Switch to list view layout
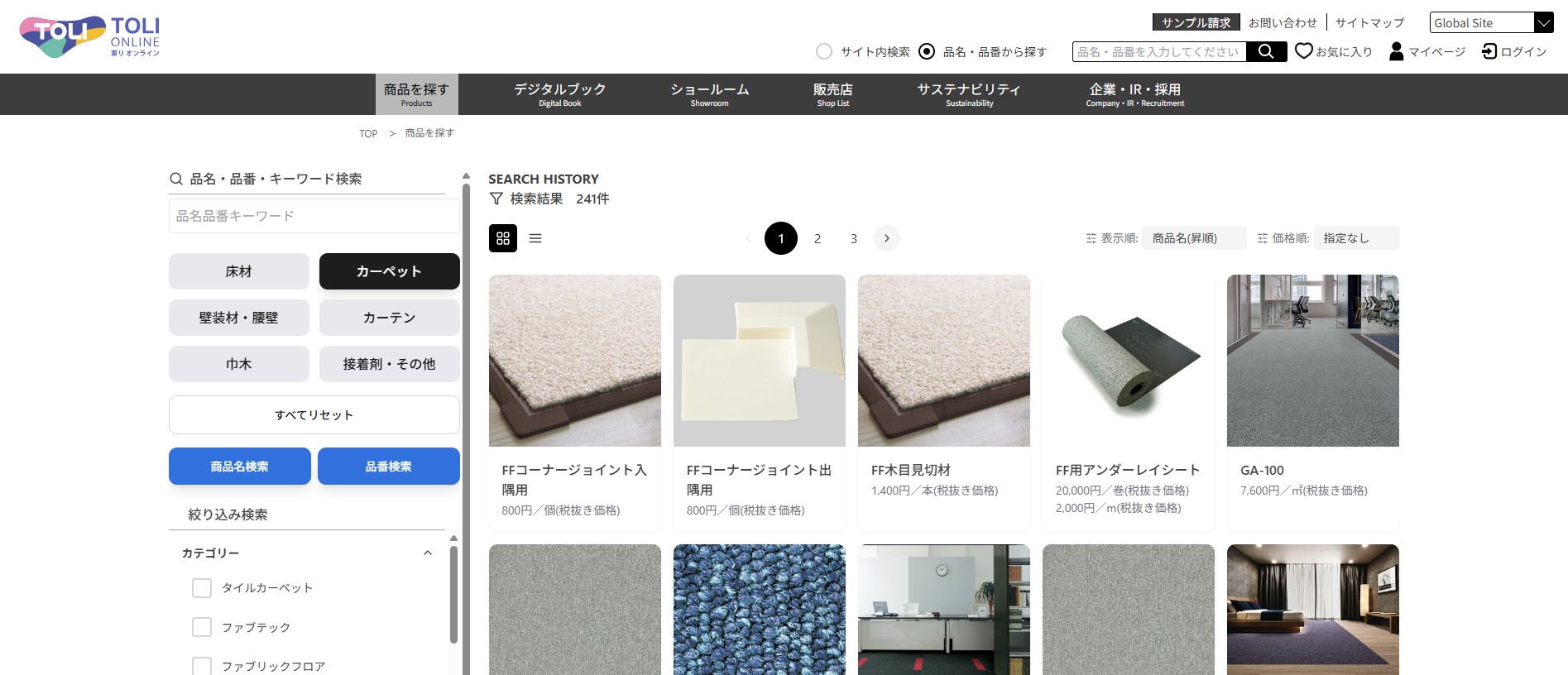 tap(535, 238)
